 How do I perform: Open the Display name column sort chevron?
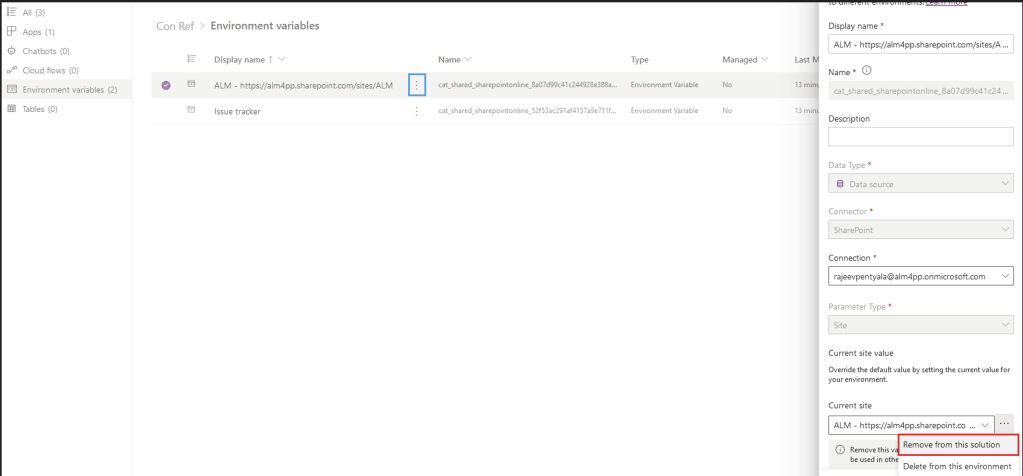[x=282, y=60]
